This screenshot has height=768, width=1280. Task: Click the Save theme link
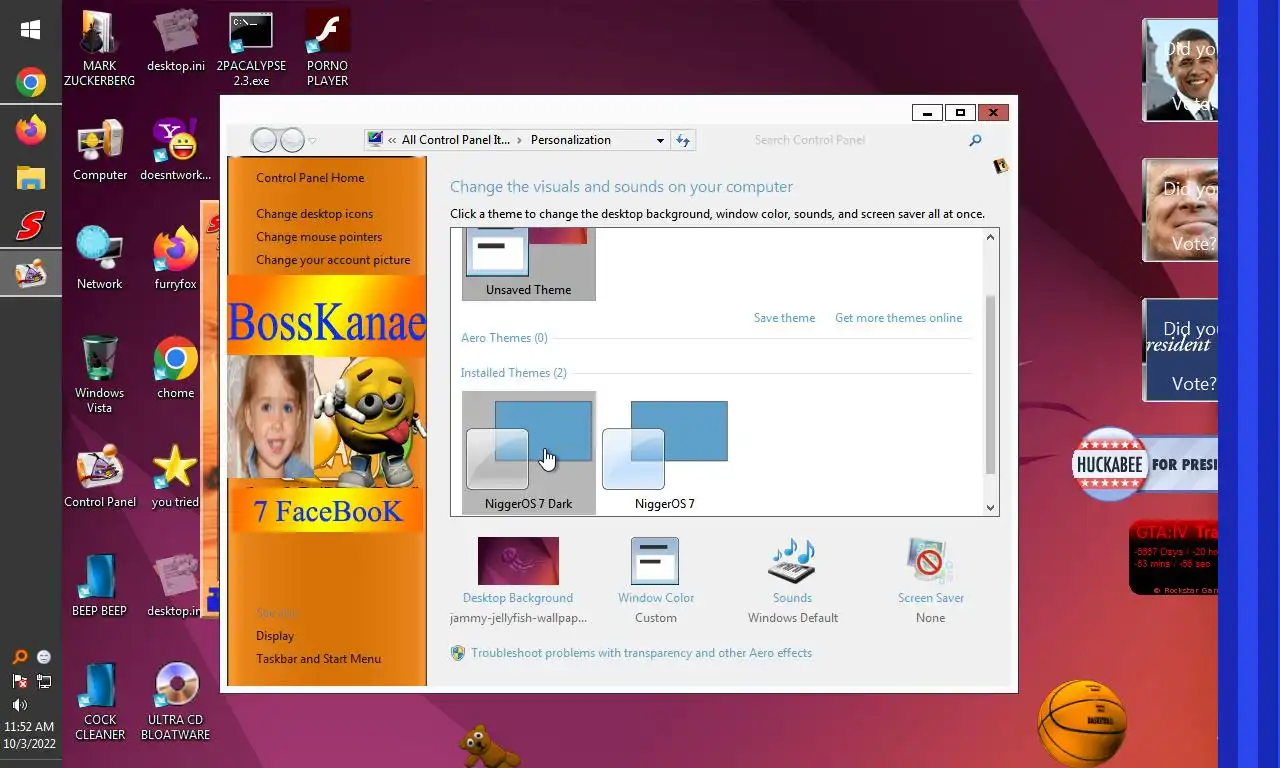784,318
